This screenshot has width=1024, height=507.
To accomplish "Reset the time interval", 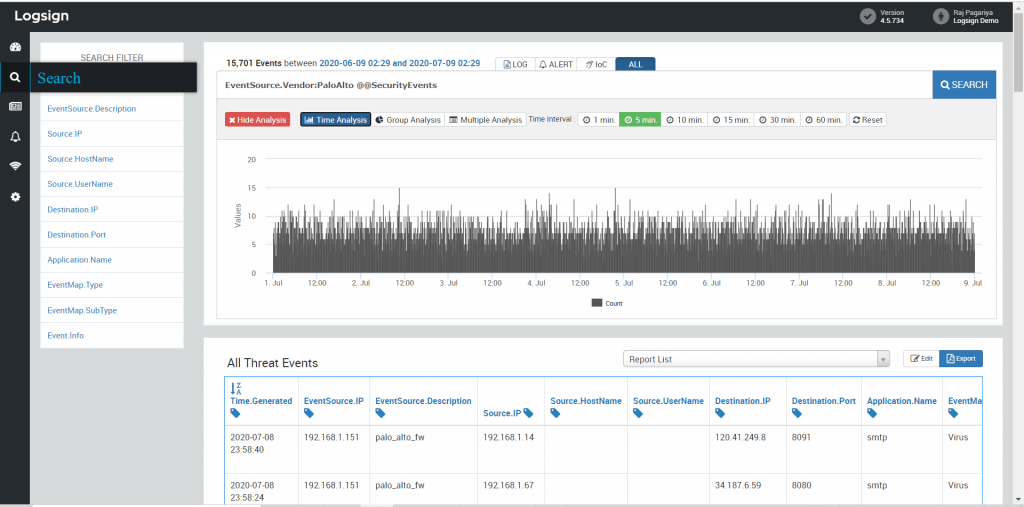I will point(867,120).
